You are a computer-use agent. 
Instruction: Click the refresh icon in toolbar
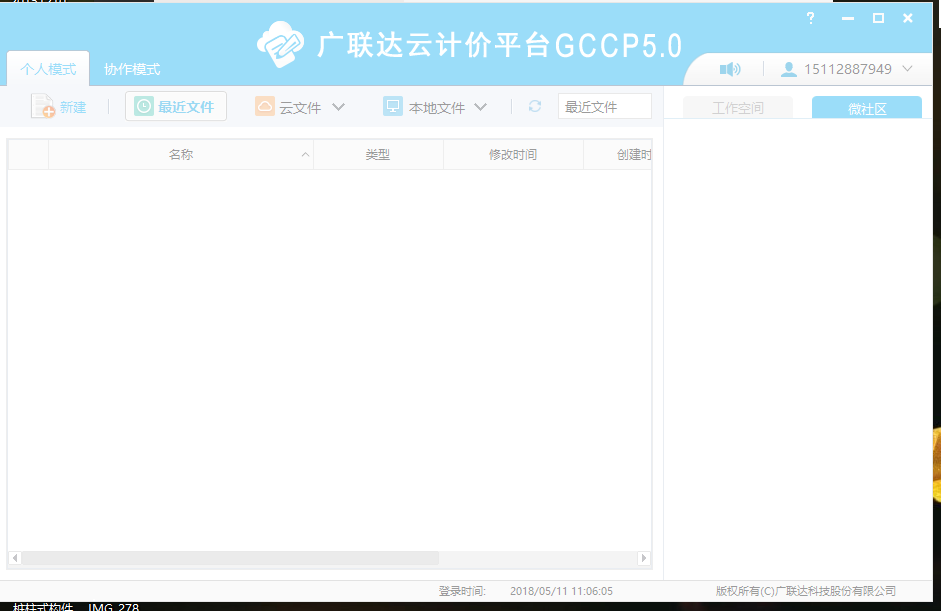click(x=535, y=106)
